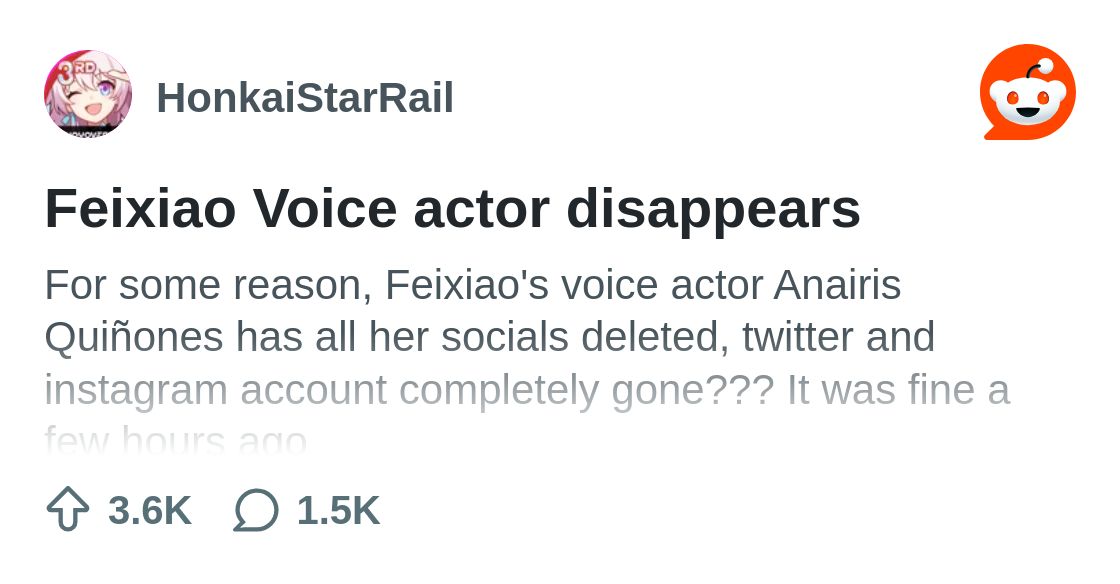Open the 1.5K comments count
1120x584 pixels.
(339, 510)
